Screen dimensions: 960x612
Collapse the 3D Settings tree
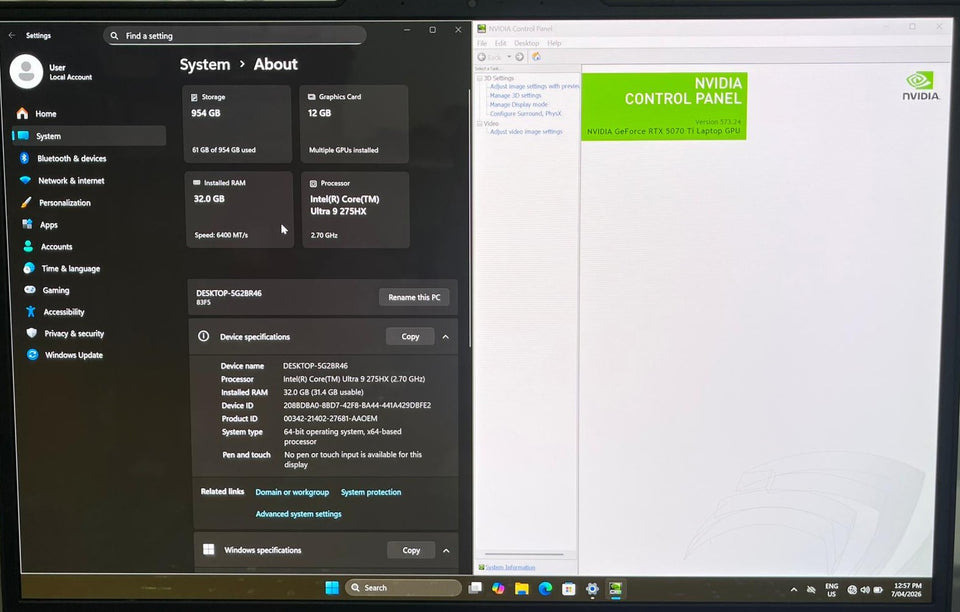coord(481,77)
